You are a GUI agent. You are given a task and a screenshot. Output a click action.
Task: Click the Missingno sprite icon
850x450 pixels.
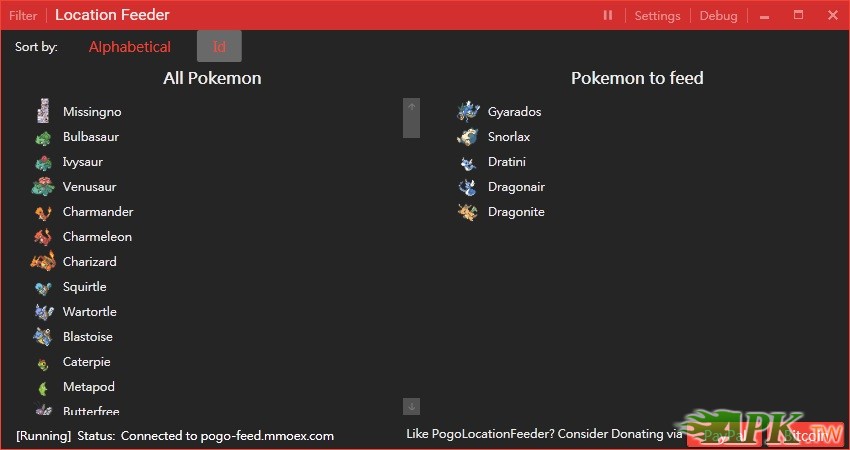42,111
